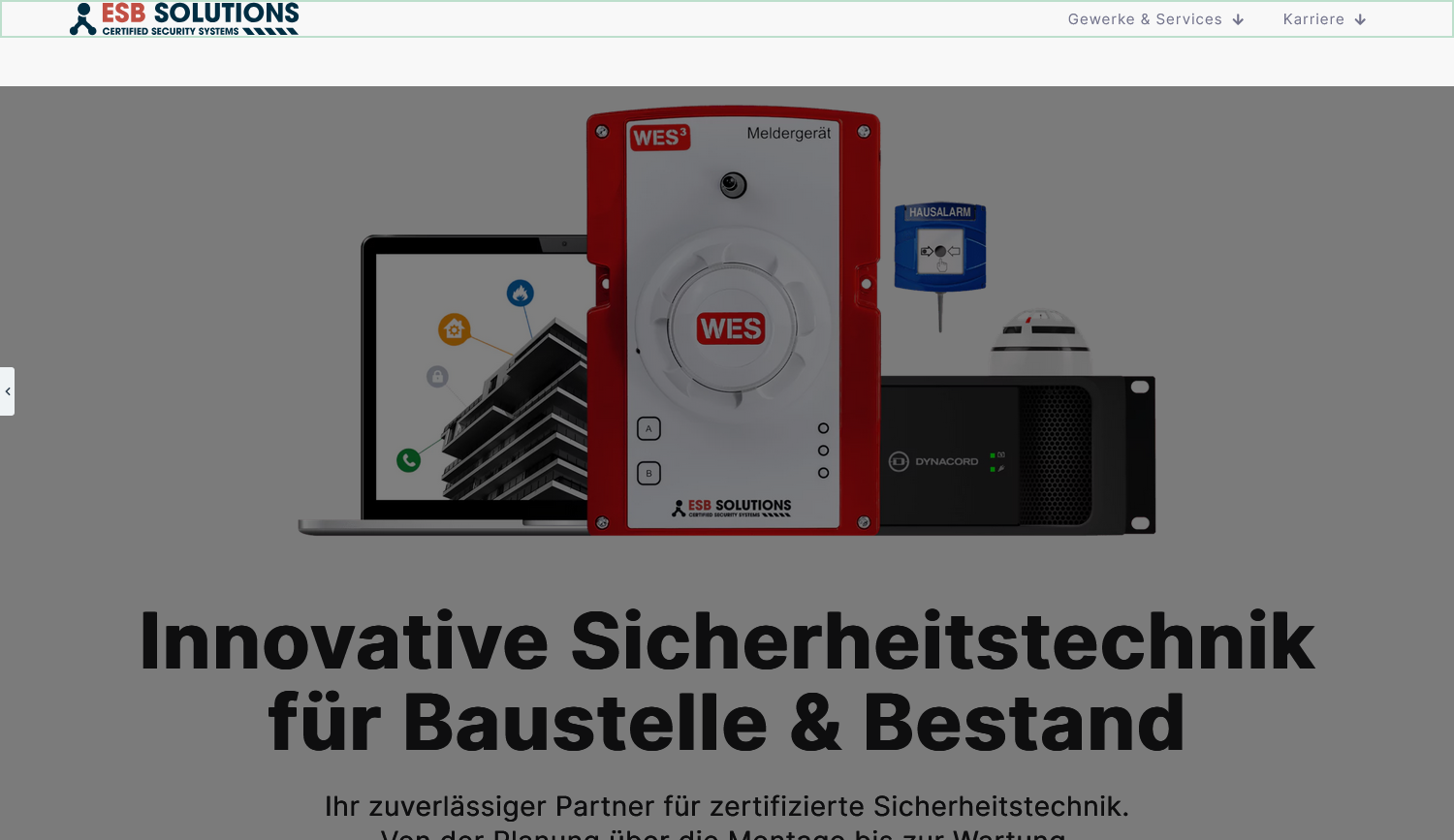Screen dimensions: 1454x840
Task: Click the white smoke detector above the amplifier
Action: [1040, 342]
